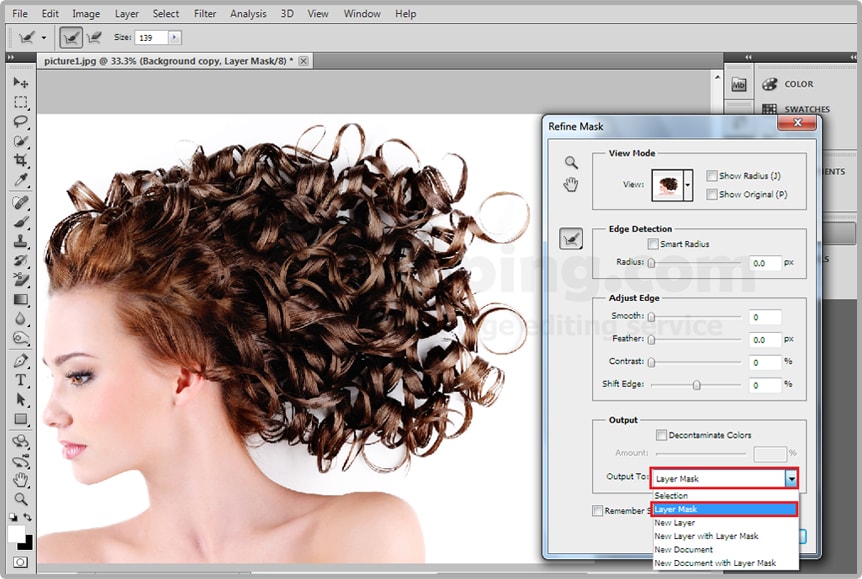Select the Lasso tool

coord(20,121)
